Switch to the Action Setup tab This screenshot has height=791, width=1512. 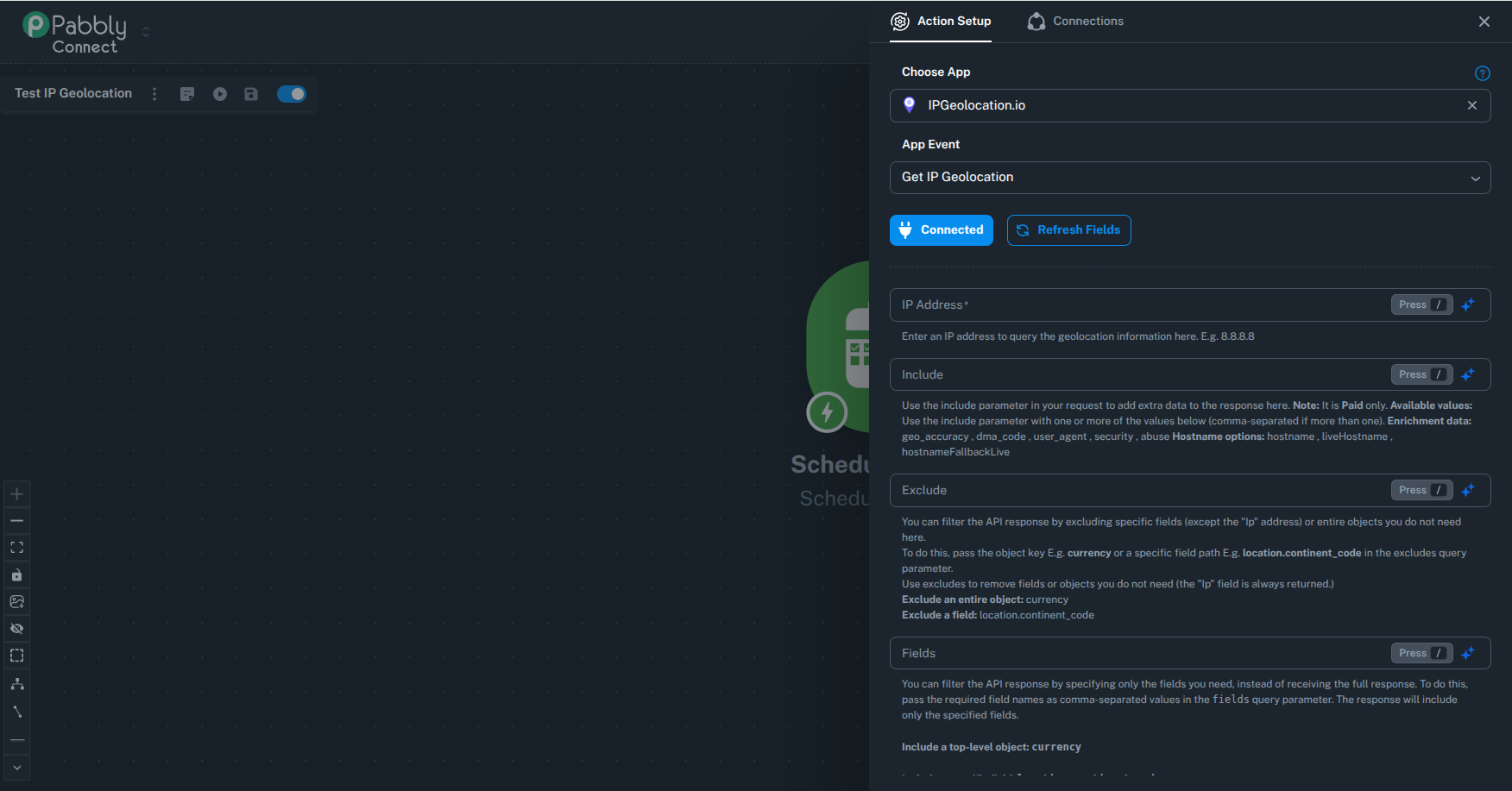click(x=942, y=22)
